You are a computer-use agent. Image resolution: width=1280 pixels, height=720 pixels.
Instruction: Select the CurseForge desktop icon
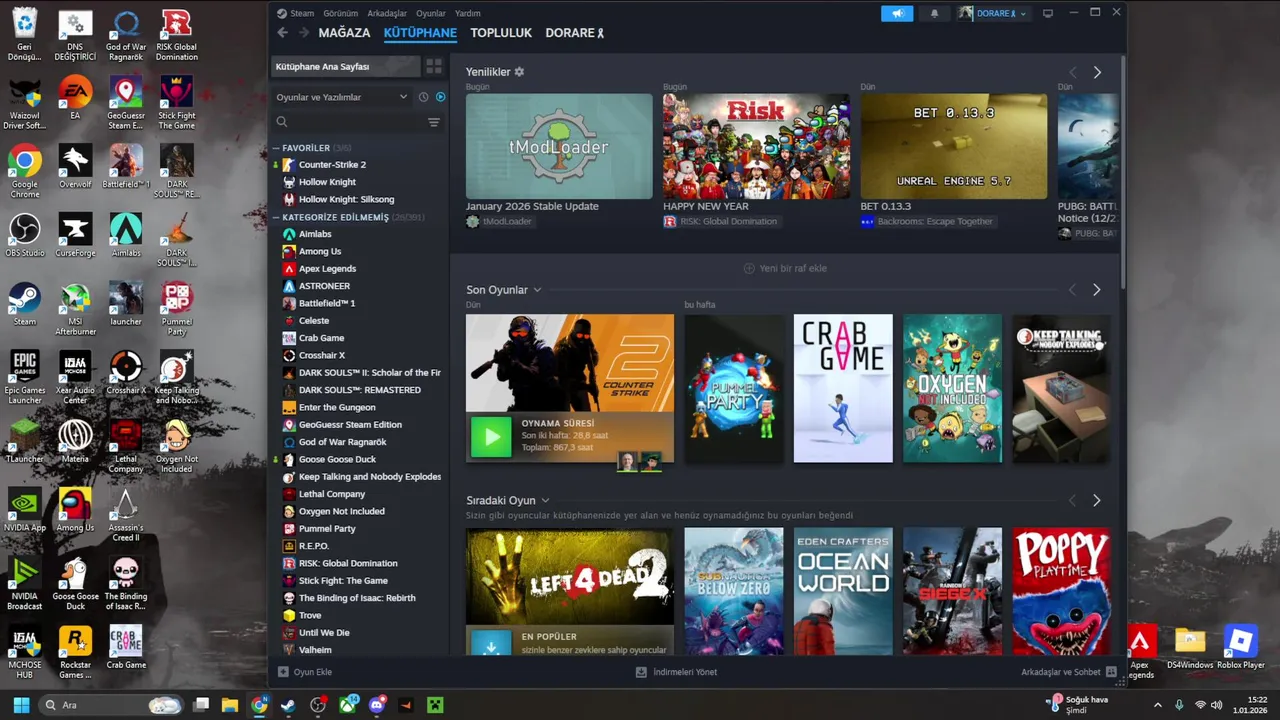click(x=75, y=236)
